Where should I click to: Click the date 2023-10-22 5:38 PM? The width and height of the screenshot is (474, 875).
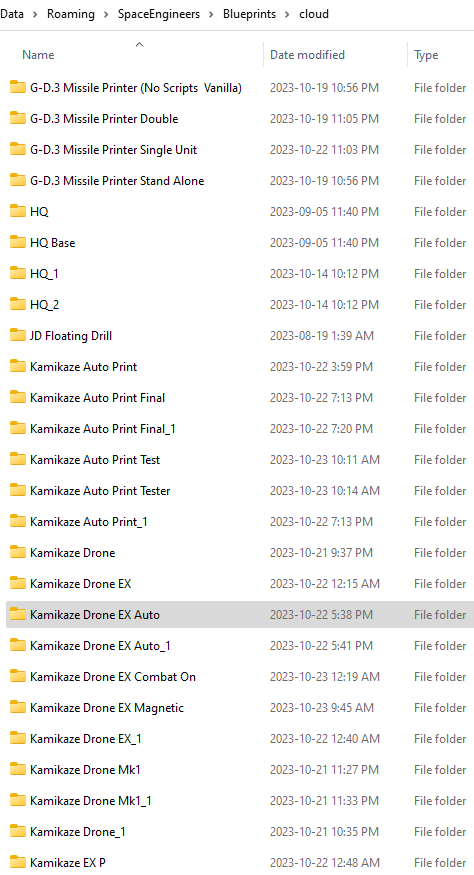[321, 614]
